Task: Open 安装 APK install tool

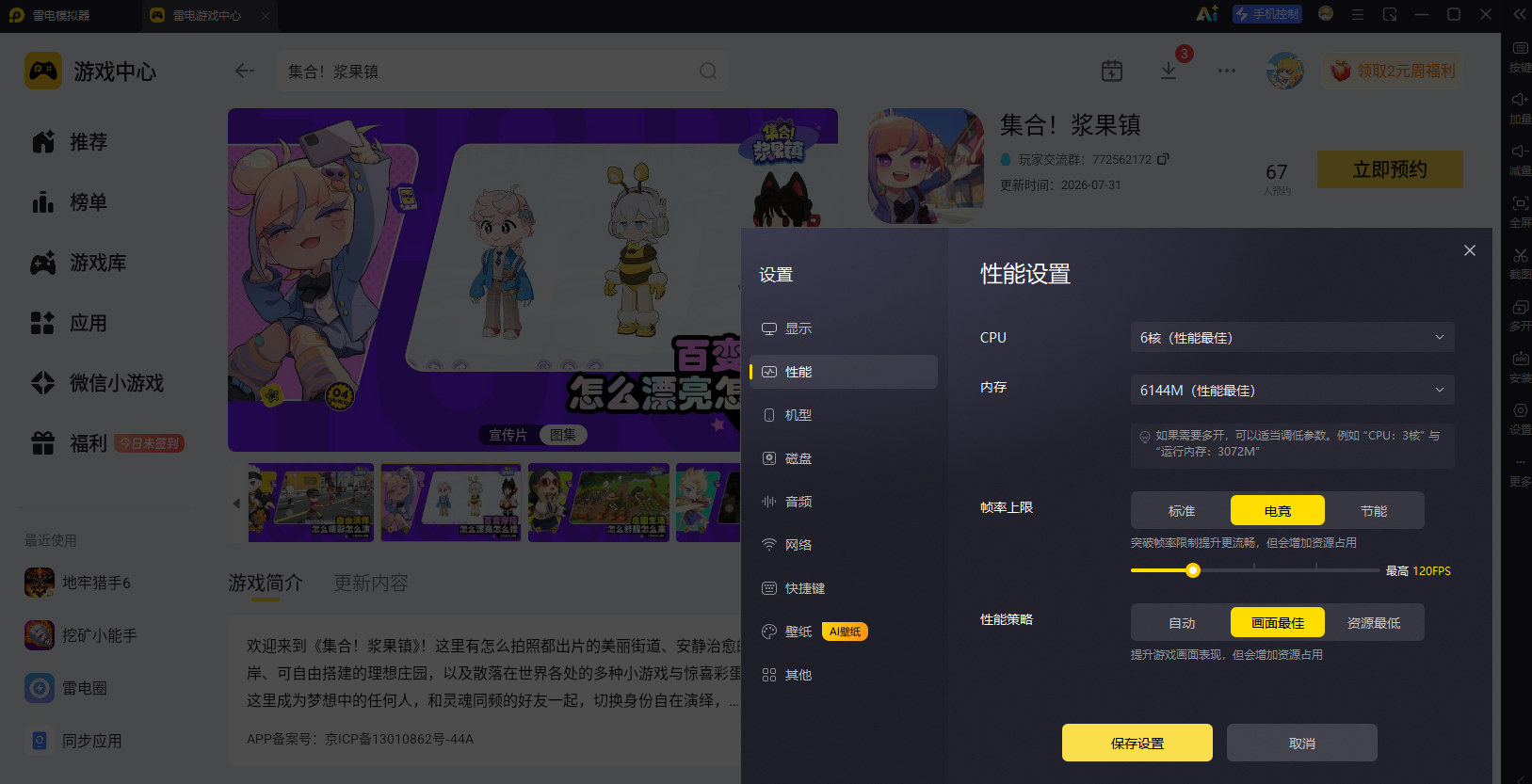Action: click(1520, 367)
